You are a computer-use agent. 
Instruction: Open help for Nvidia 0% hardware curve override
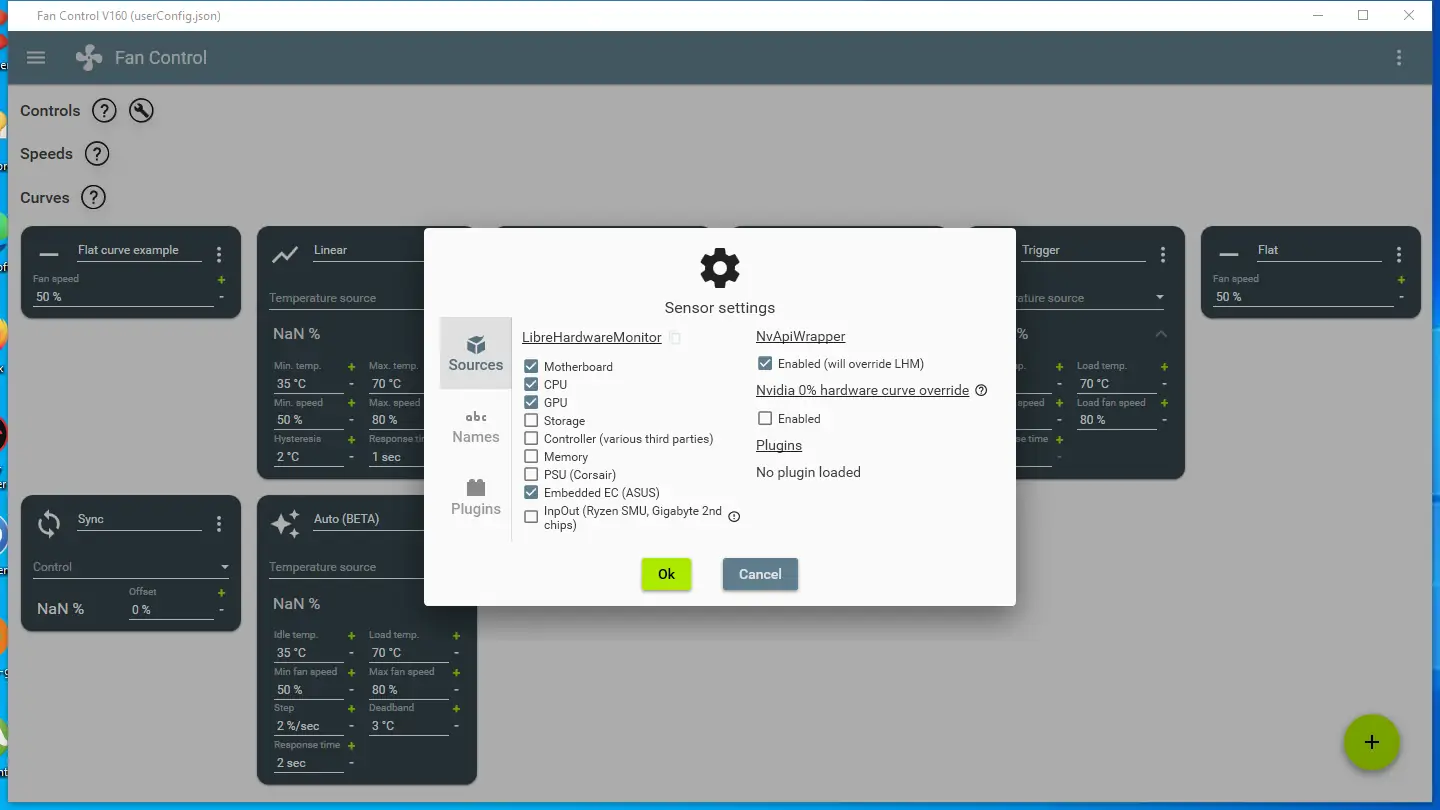tap(981, 390)
